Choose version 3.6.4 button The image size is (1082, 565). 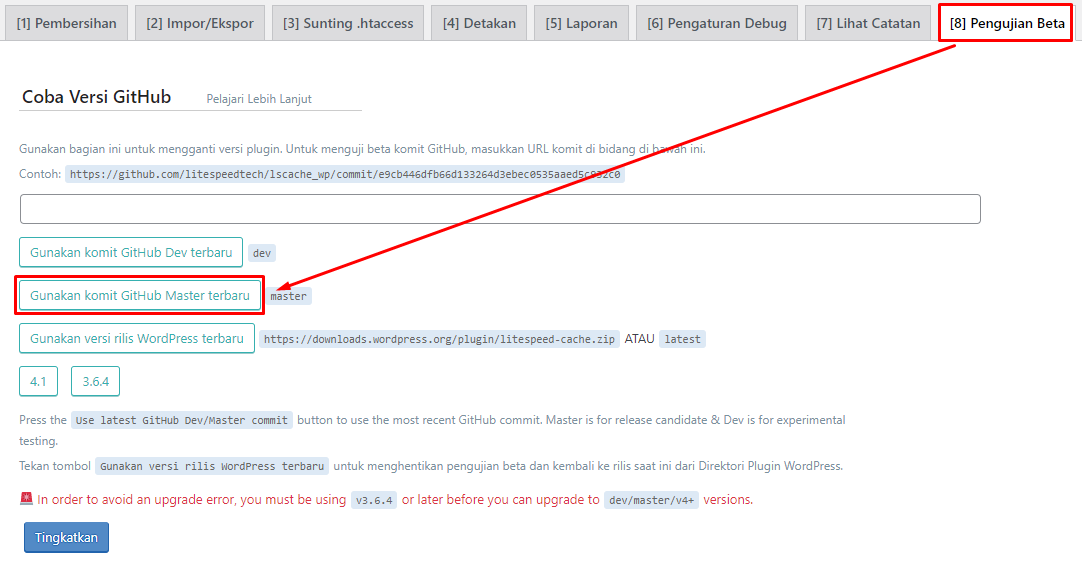coord(95,381)
